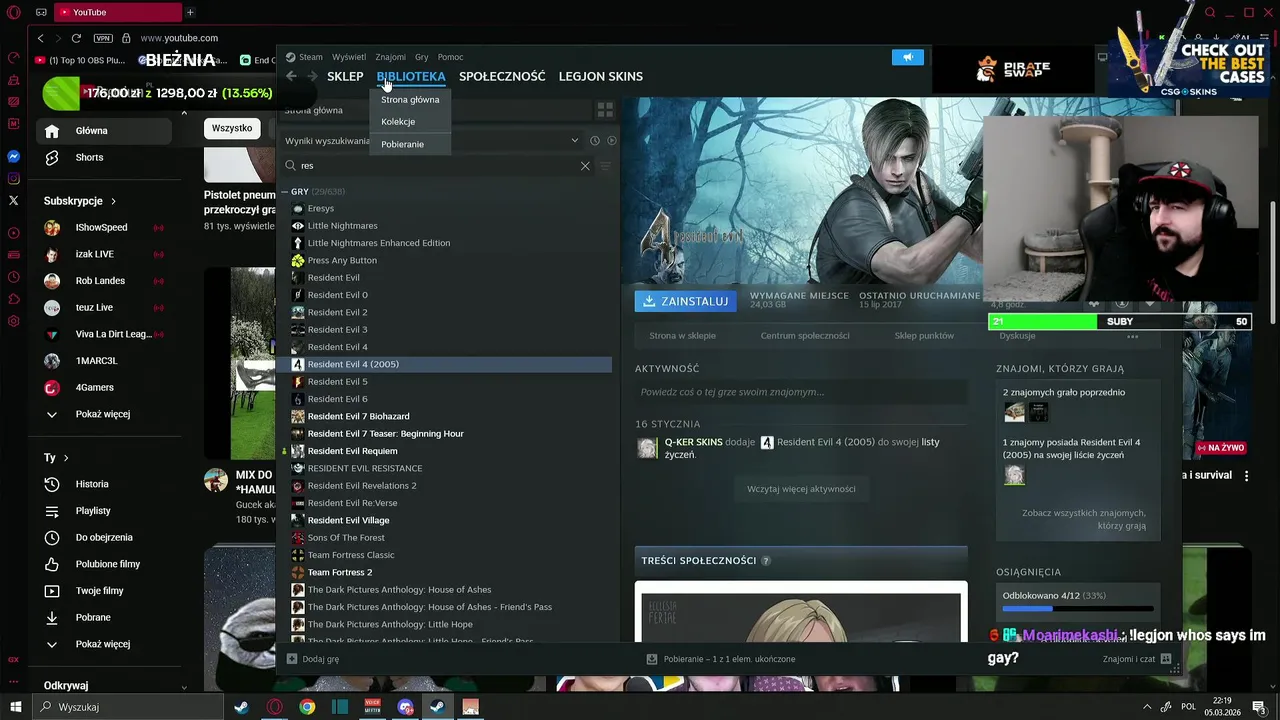Open the Steam announcements megaphone button
Viewport: 1280px width, 720px height.
tap(908, 57)
